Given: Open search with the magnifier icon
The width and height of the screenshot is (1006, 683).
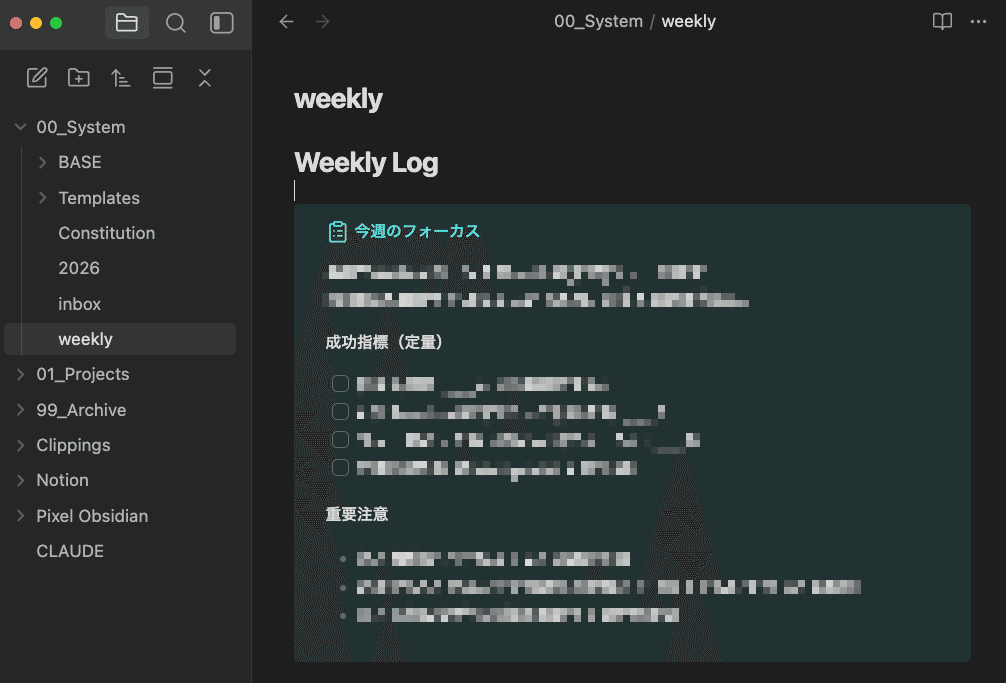Looking at the screenshot, I should pyautogui.click(x=176, y=23).
